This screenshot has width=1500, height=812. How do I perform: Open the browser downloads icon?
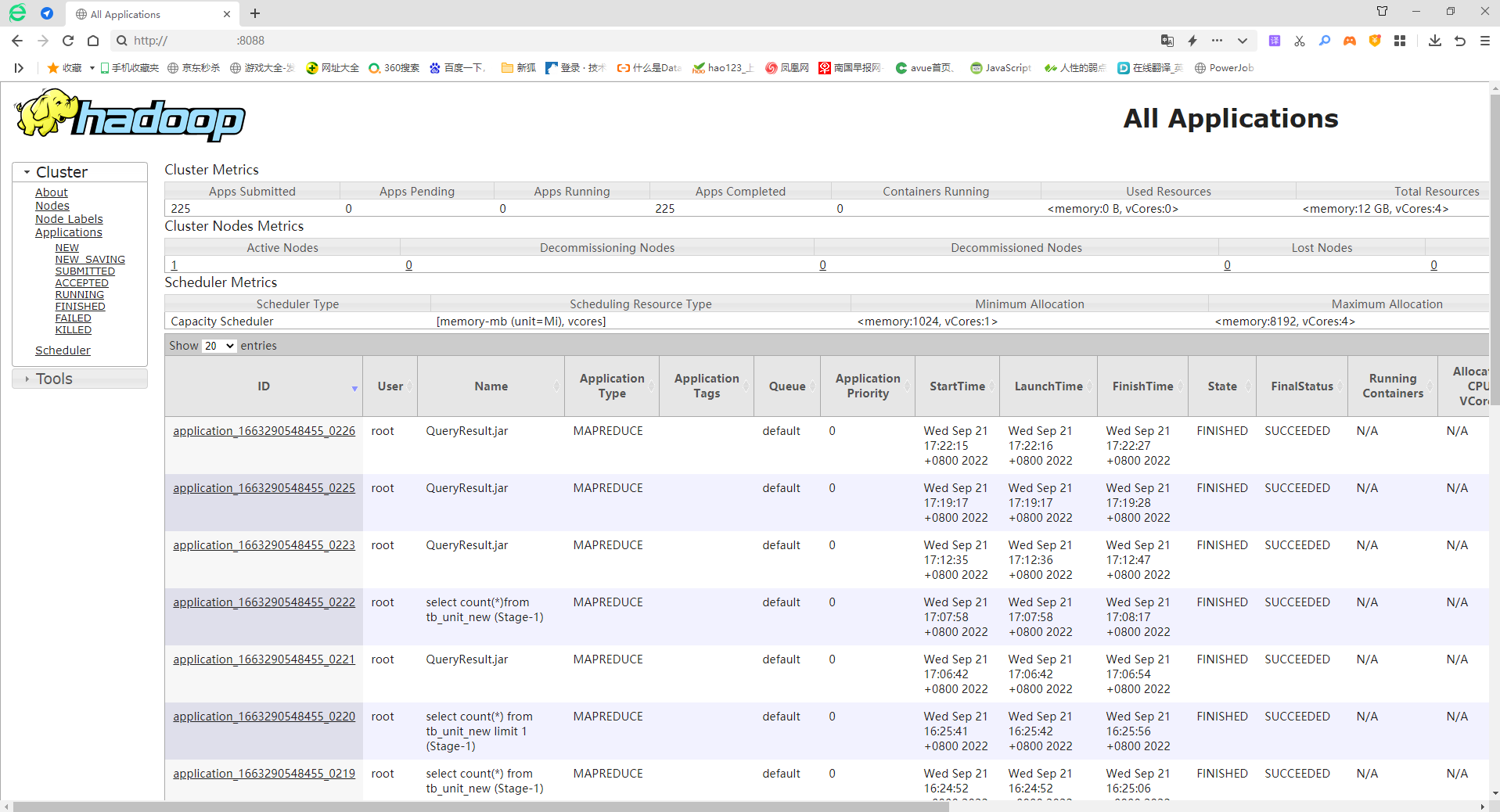1434,41
